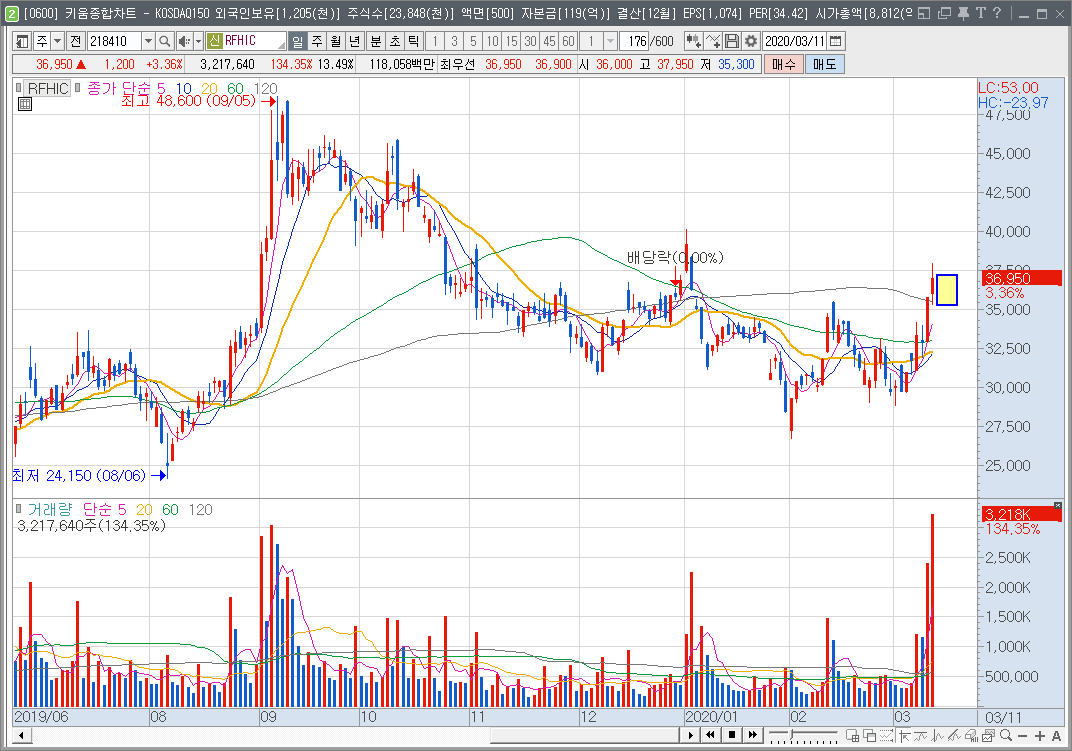Select the 1 interval button
This screenshot has width=1072, height=751.
435,42
